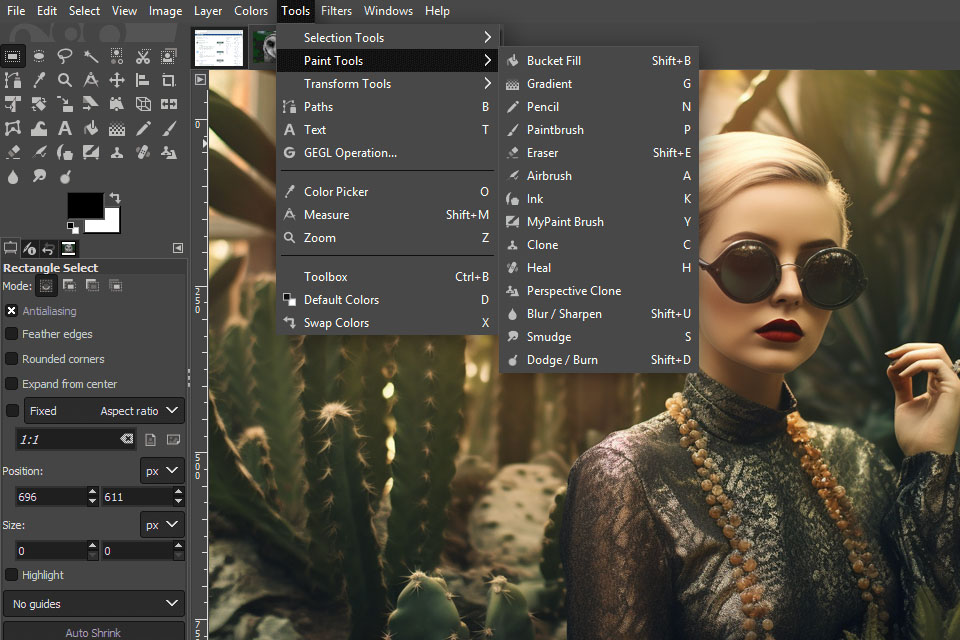Select the Free Select lasso tool

(x=65, y=56)
